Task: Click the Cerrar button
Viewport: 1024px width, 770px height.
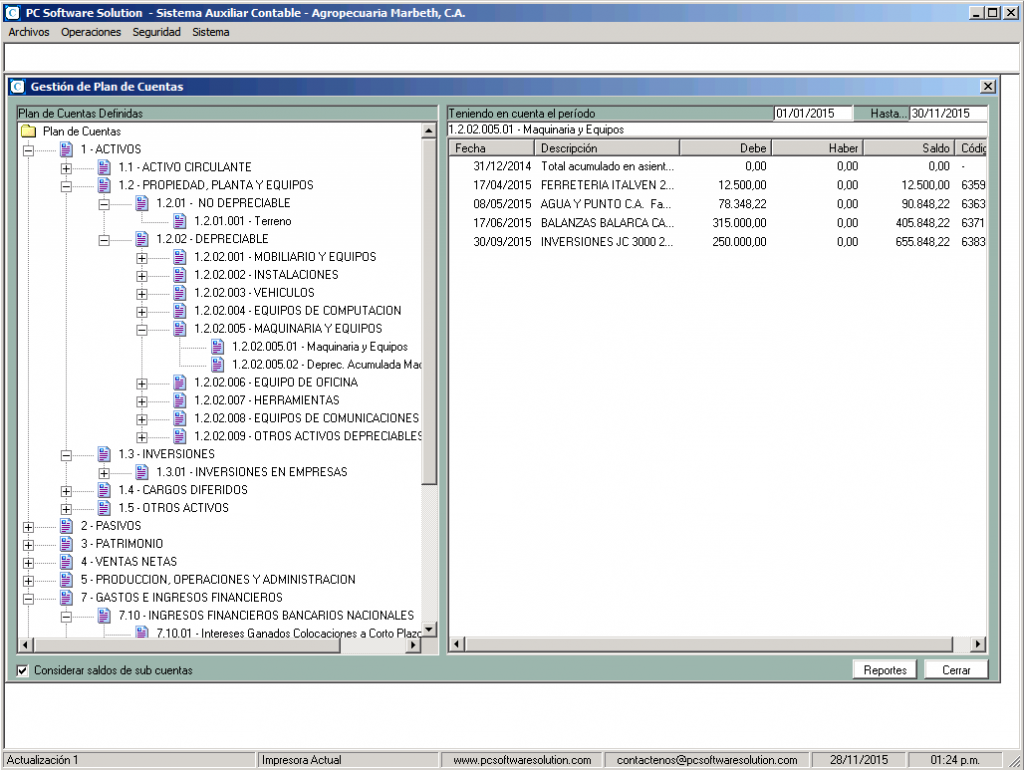Action: click(955, 669)
